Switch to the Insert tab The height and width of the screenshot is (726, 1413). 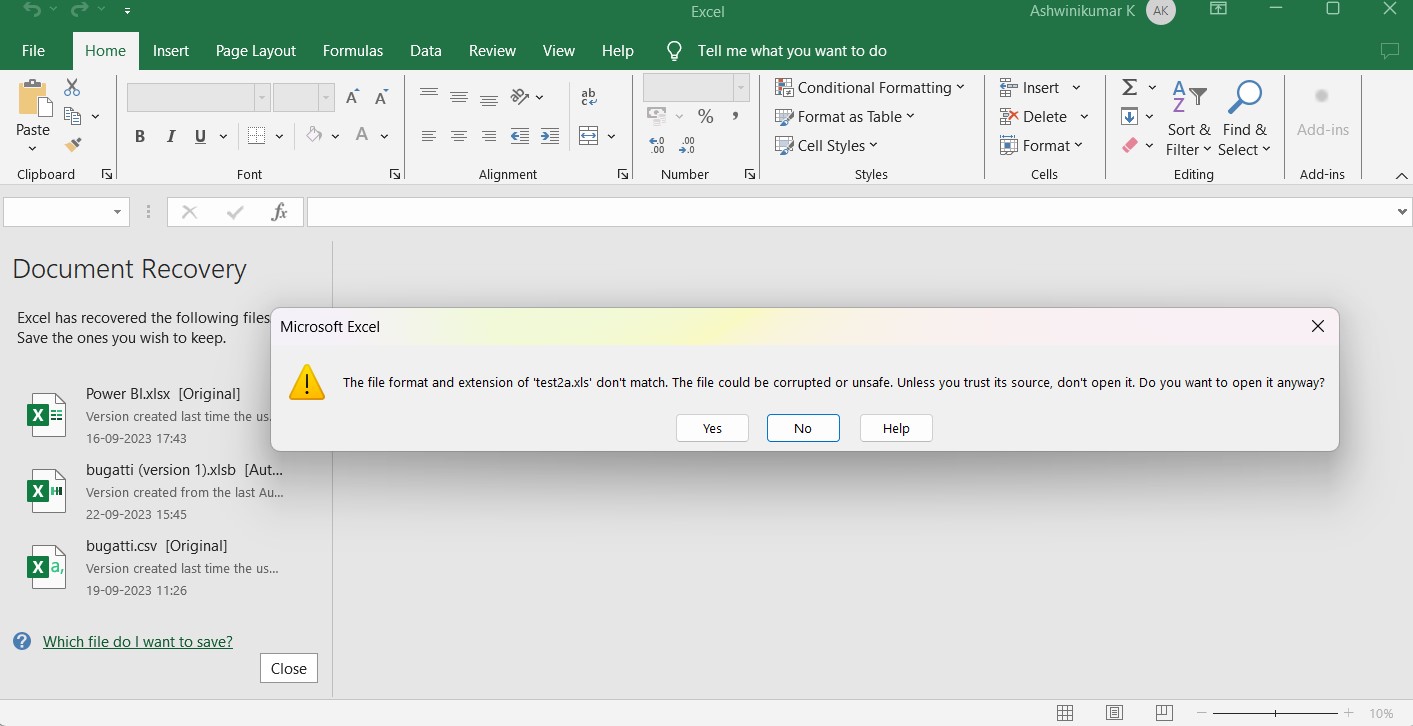coord(171,50)
